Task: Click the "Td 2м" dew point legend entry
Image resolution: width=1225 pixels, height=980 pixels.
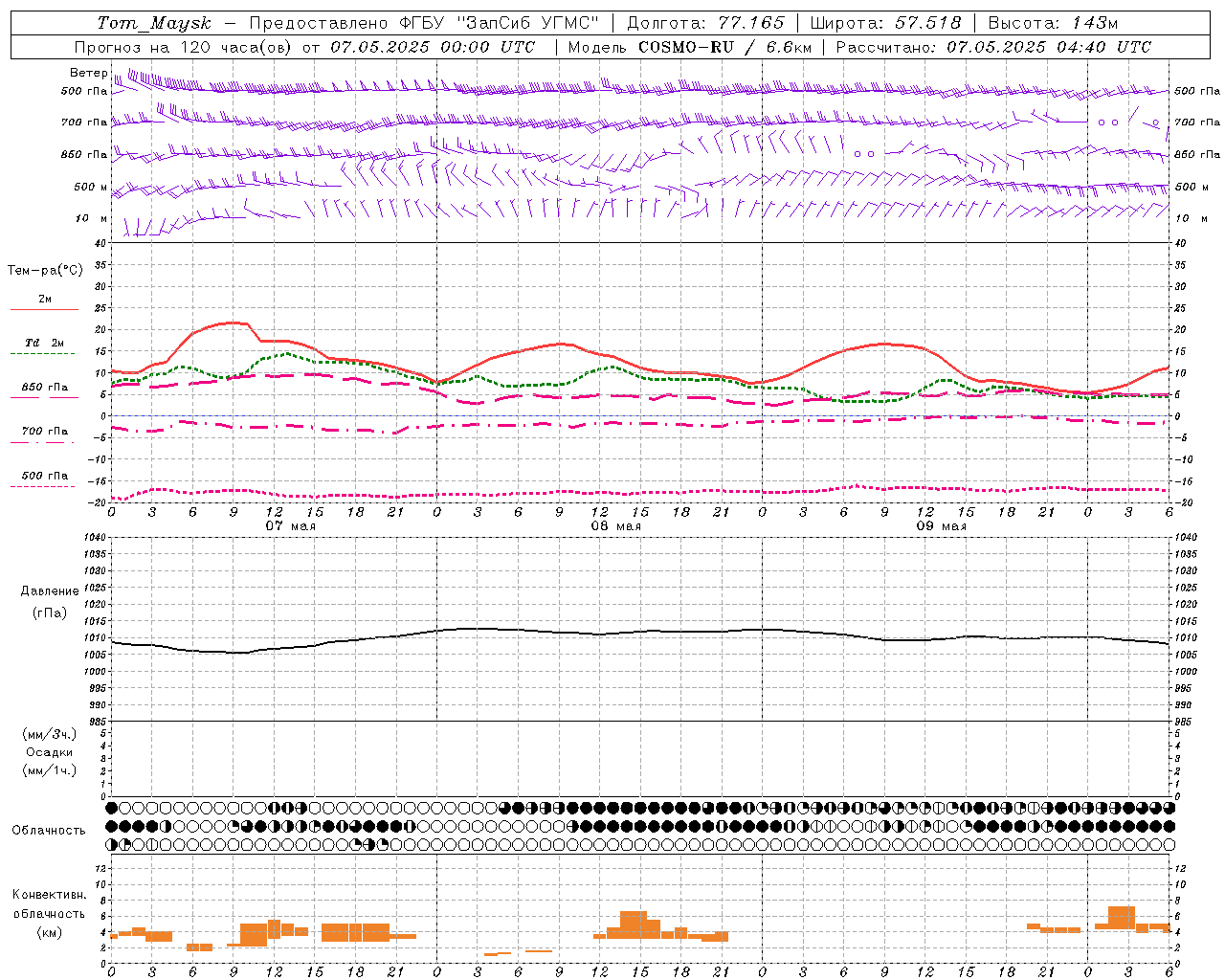Action: (x=45, y=343)
